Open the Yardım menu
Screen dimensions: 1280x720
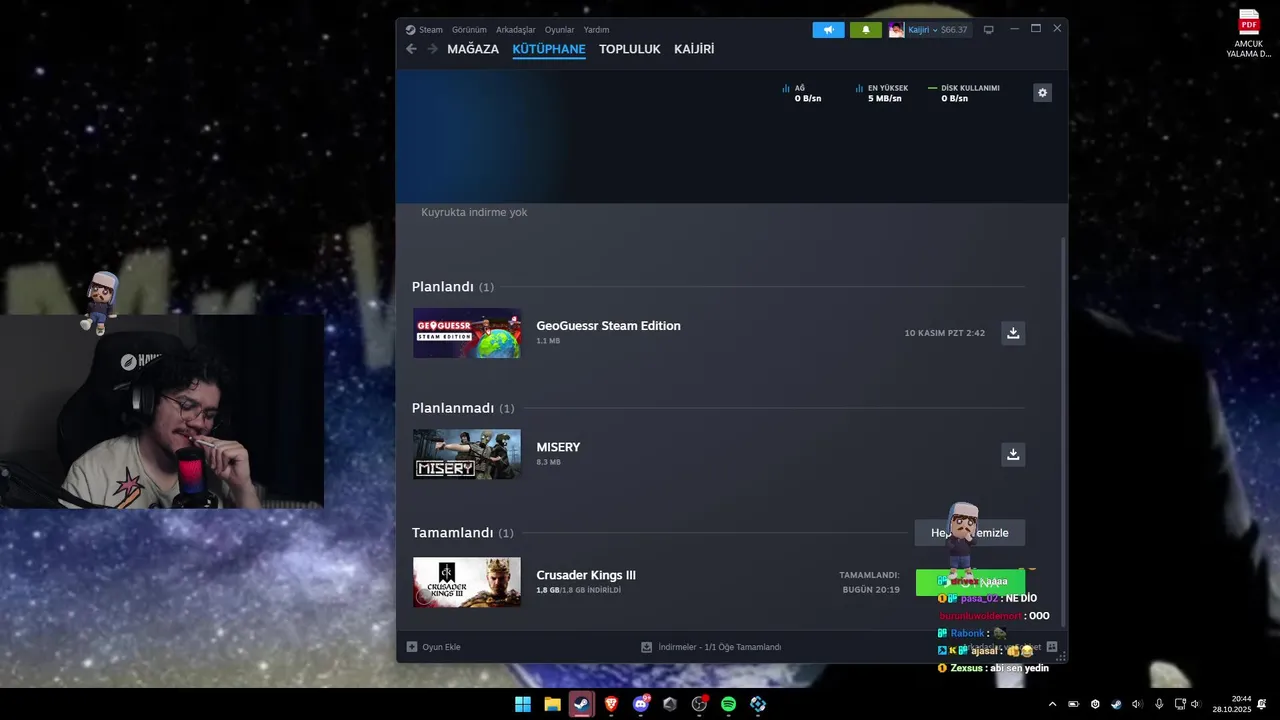point(596,30)
